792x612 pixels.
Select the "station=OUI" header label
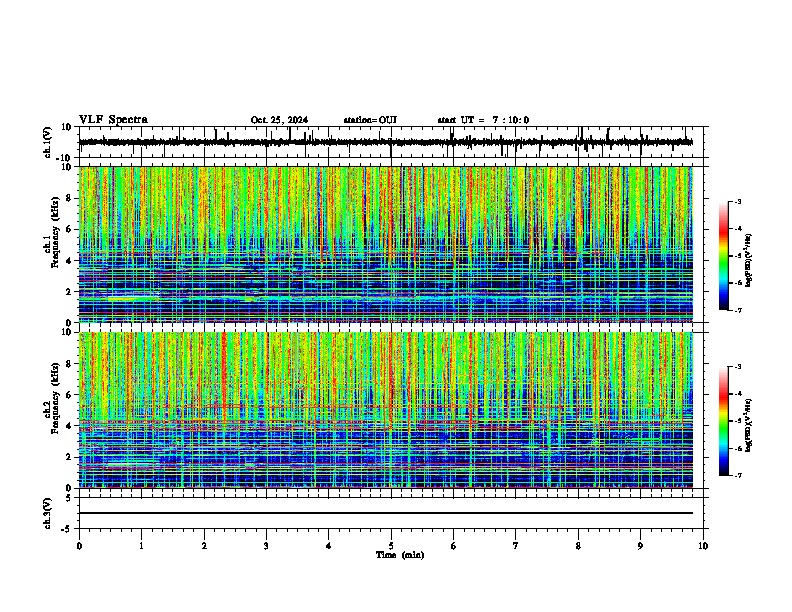[370, 120]
